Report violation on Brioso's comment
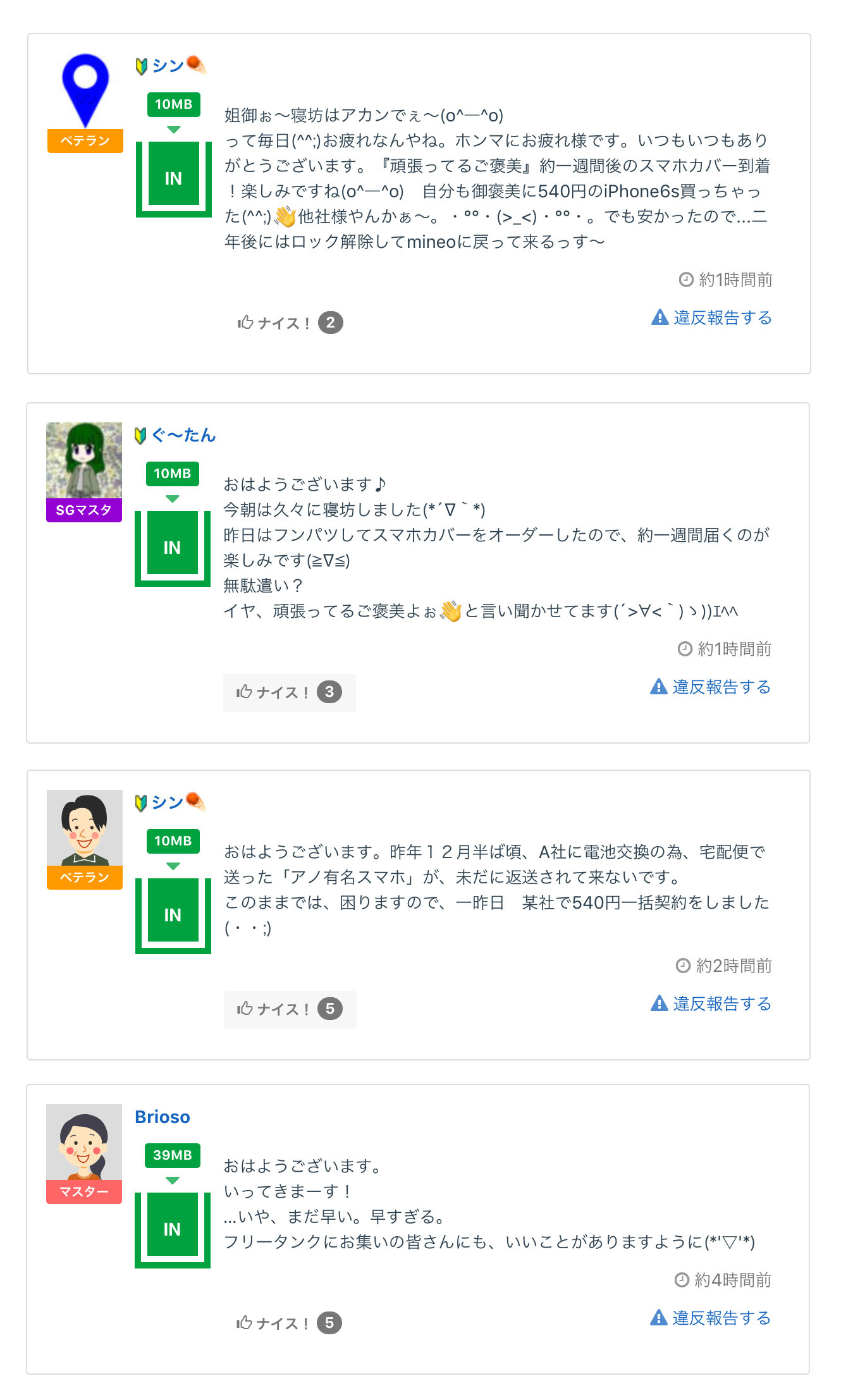 click(x=710, y=1318)
